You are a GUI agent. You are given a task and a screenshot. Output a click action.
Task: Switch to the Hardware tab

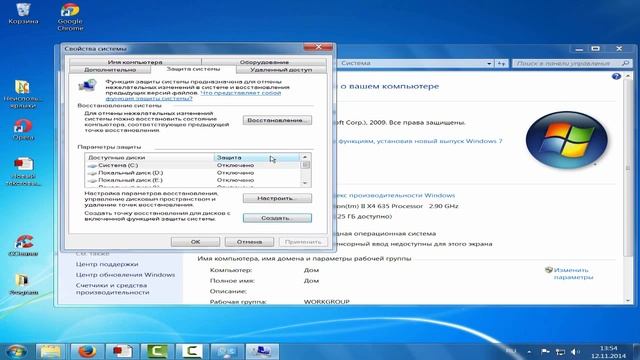pos(264,62)
